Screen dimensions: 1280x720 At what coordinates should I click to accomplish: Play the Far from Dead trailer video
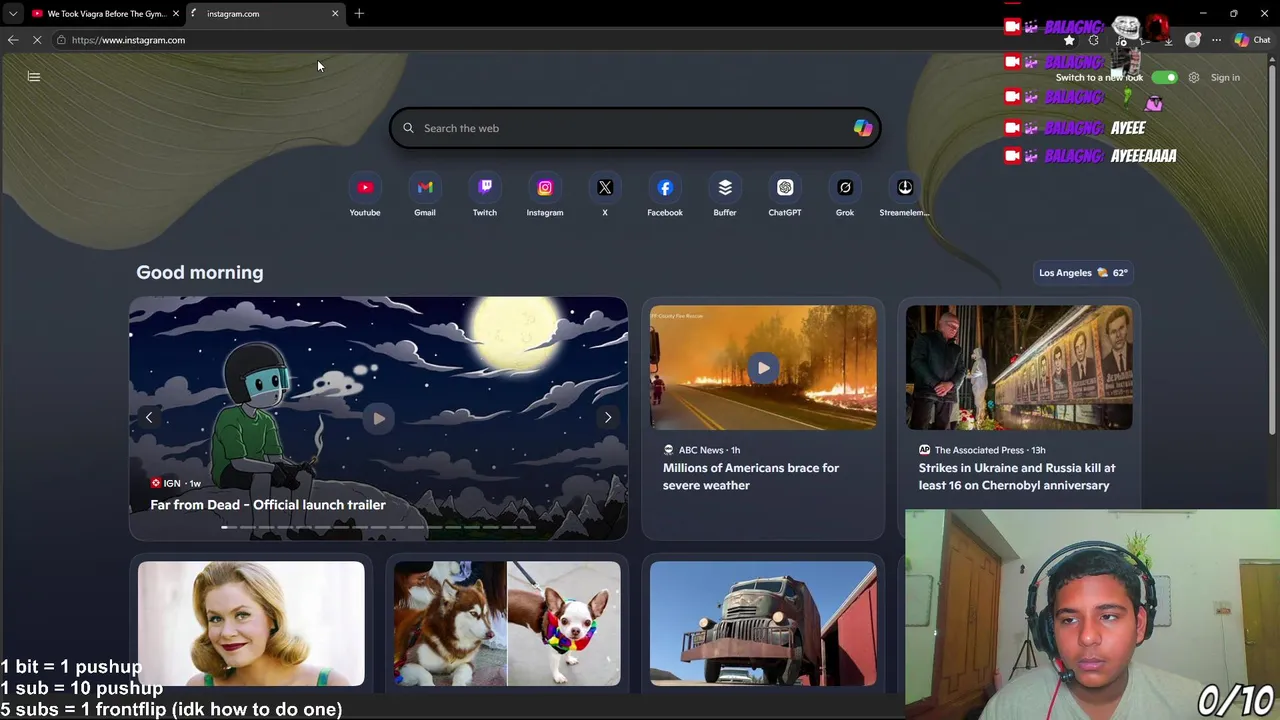tap(379, 418)
